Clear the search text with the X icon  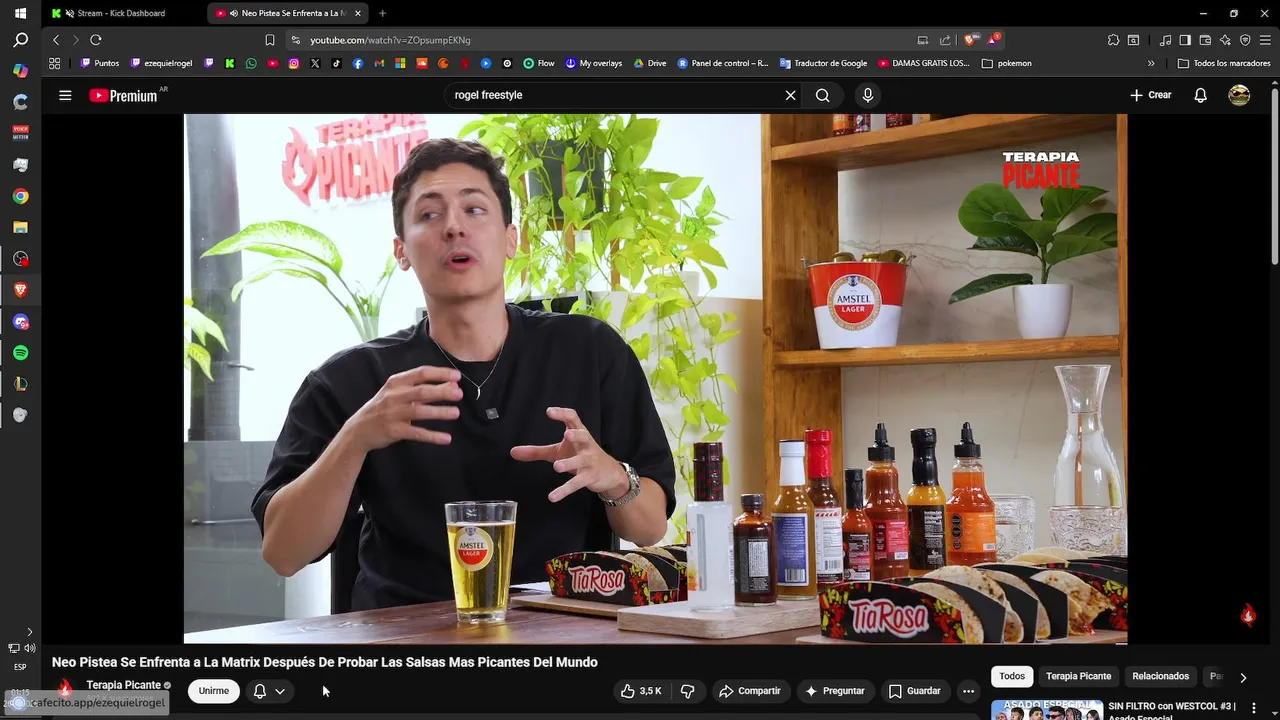click(x=790, y=95)
